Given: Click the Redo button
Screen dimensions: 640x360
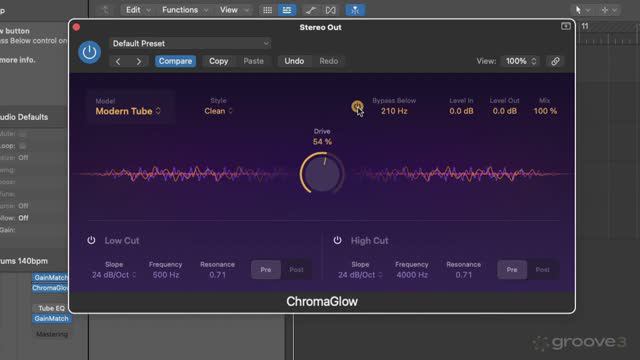Looking at the screenshot, I should pyautogui.click(x=329, y=61).
